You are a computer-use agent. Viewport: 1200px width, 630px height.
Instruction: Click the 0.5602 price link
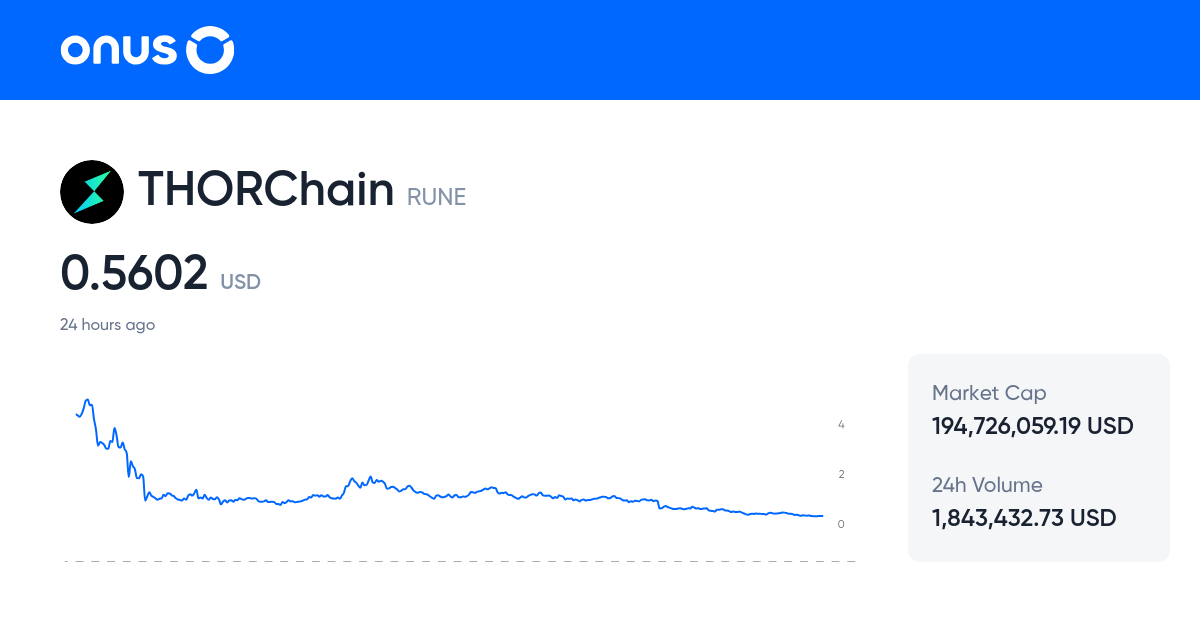(135, 272)
